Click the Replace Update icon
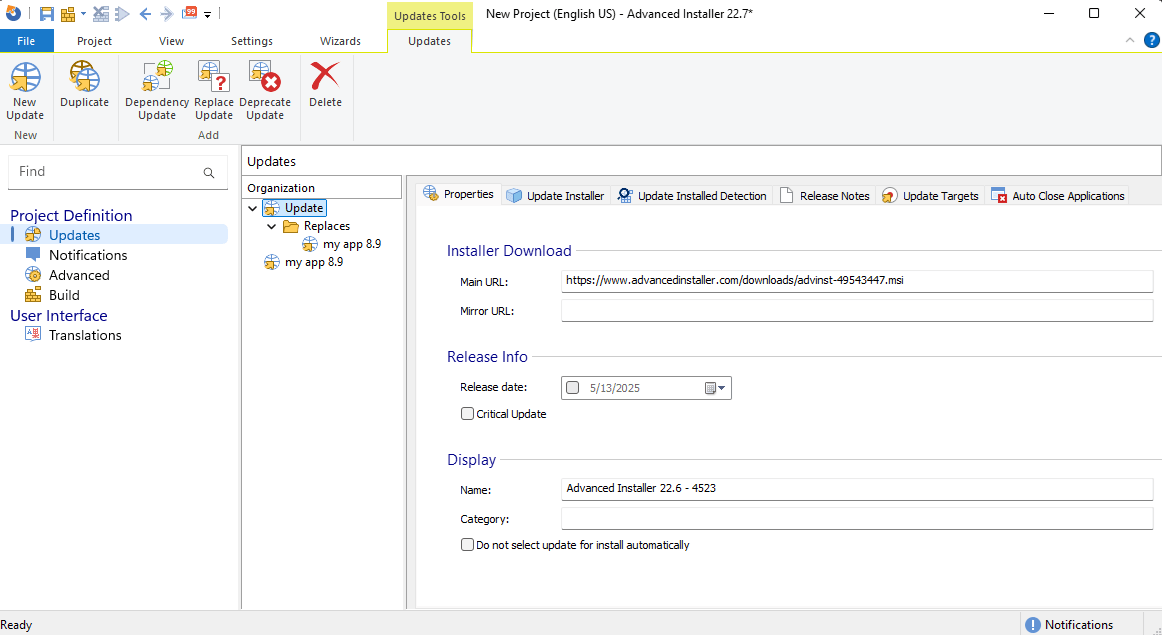Viewport: 1162px width, 635px height. click(214, 90)
